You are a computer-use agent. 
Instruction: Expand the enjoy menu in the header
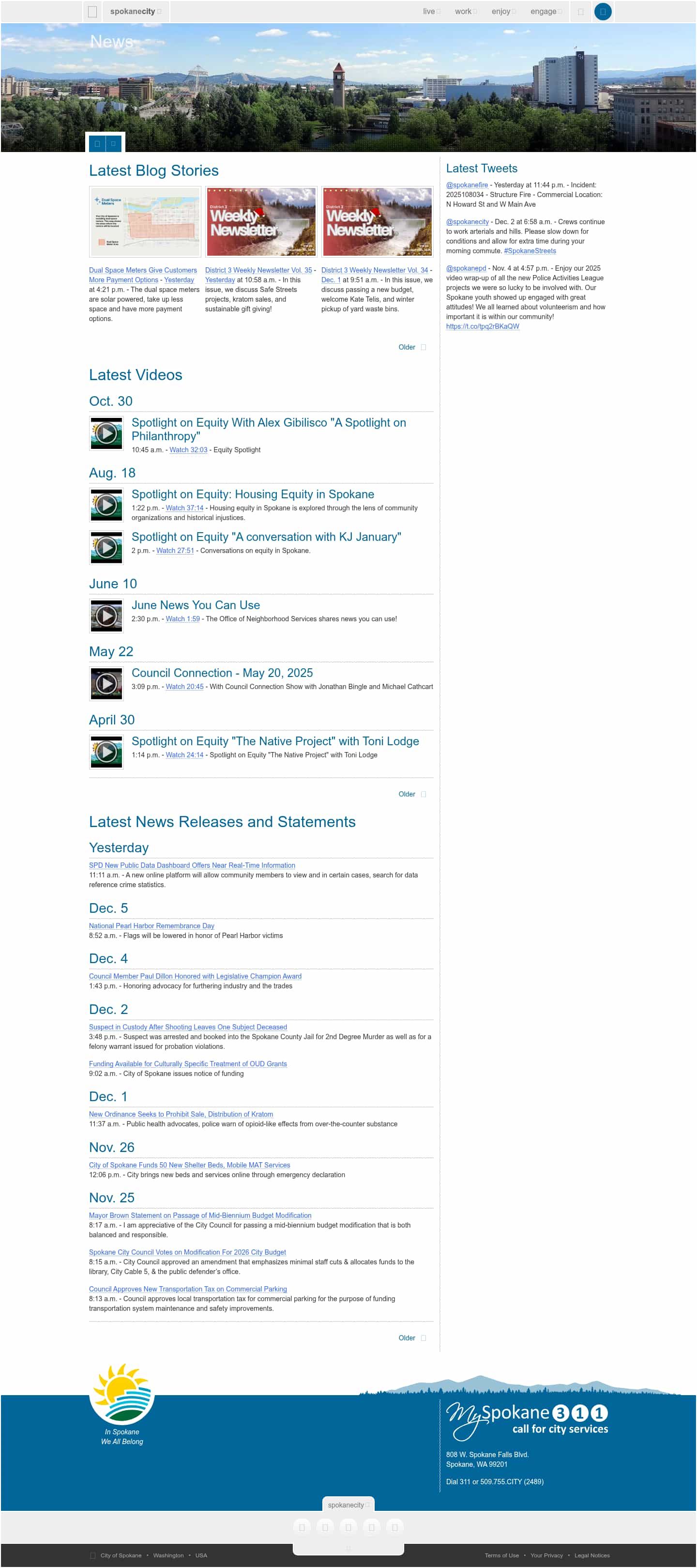click(503, 12)
